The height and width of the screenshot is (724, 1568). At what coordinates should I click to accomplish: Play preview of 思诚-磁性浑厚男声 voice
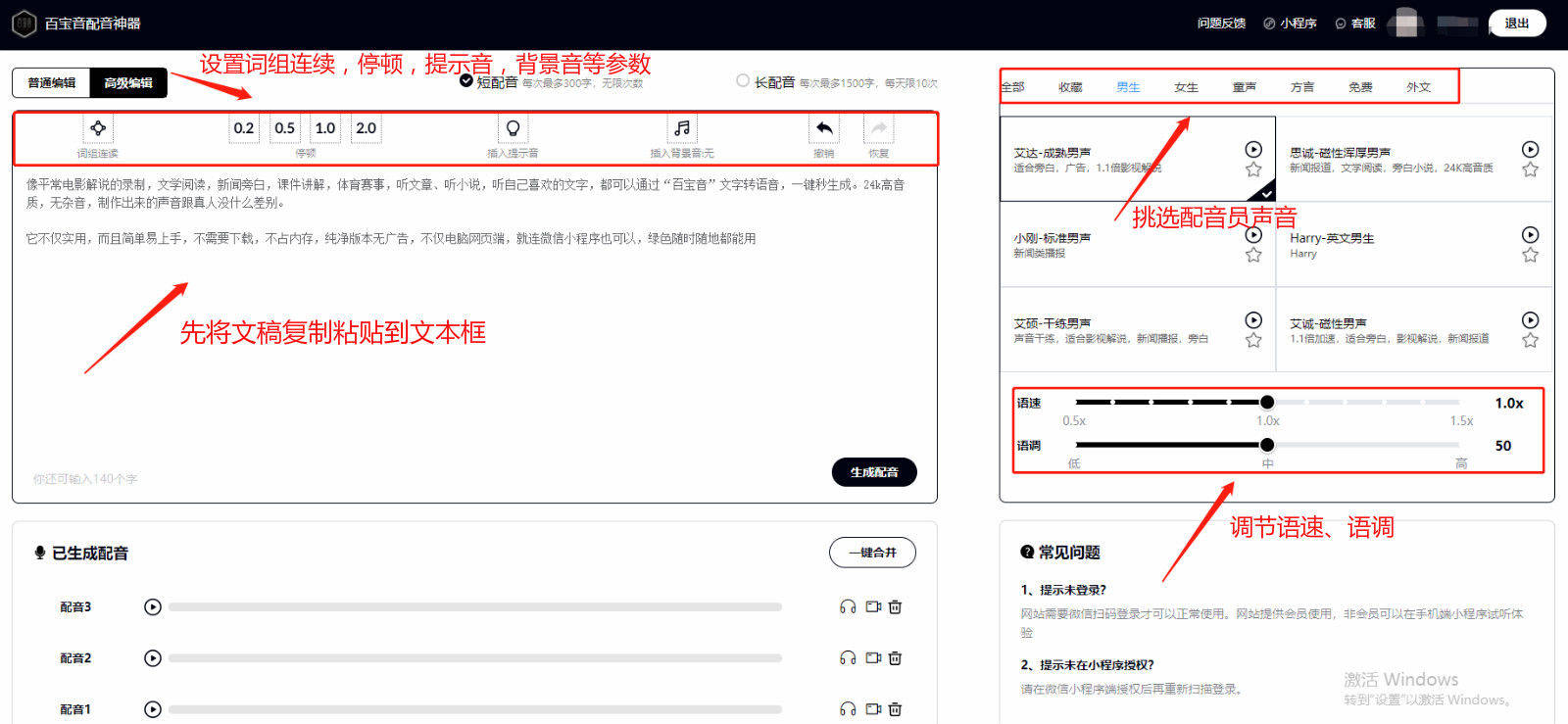click(x=1531, y=149)
